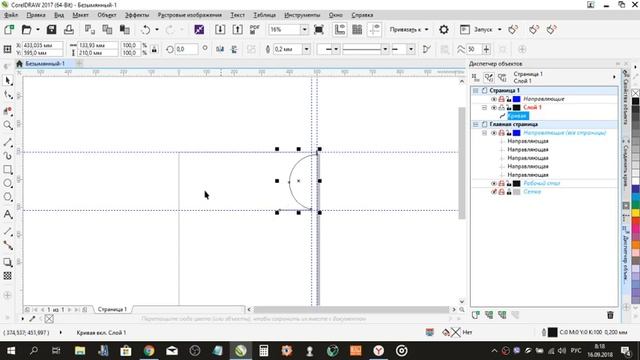
Task: Click the Export icon
Action: (x=237, y=29)
